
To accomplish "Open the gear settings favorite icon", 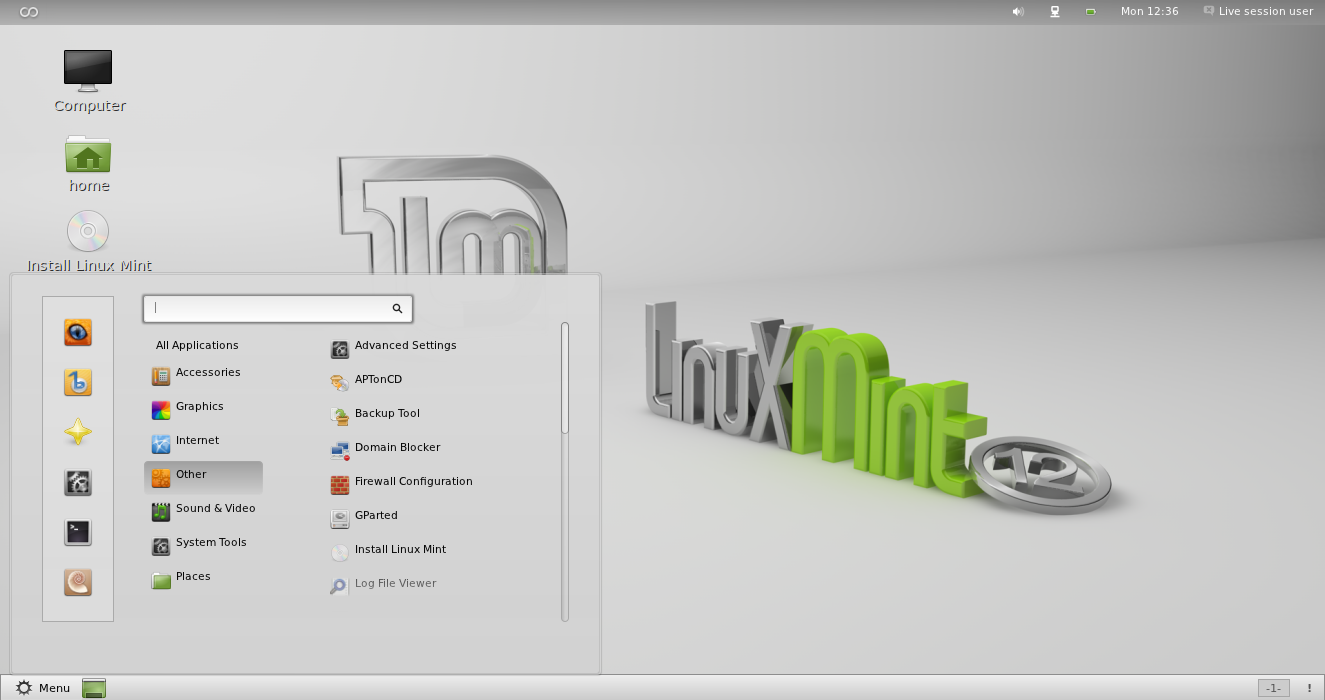I will [x=78, y=482].
